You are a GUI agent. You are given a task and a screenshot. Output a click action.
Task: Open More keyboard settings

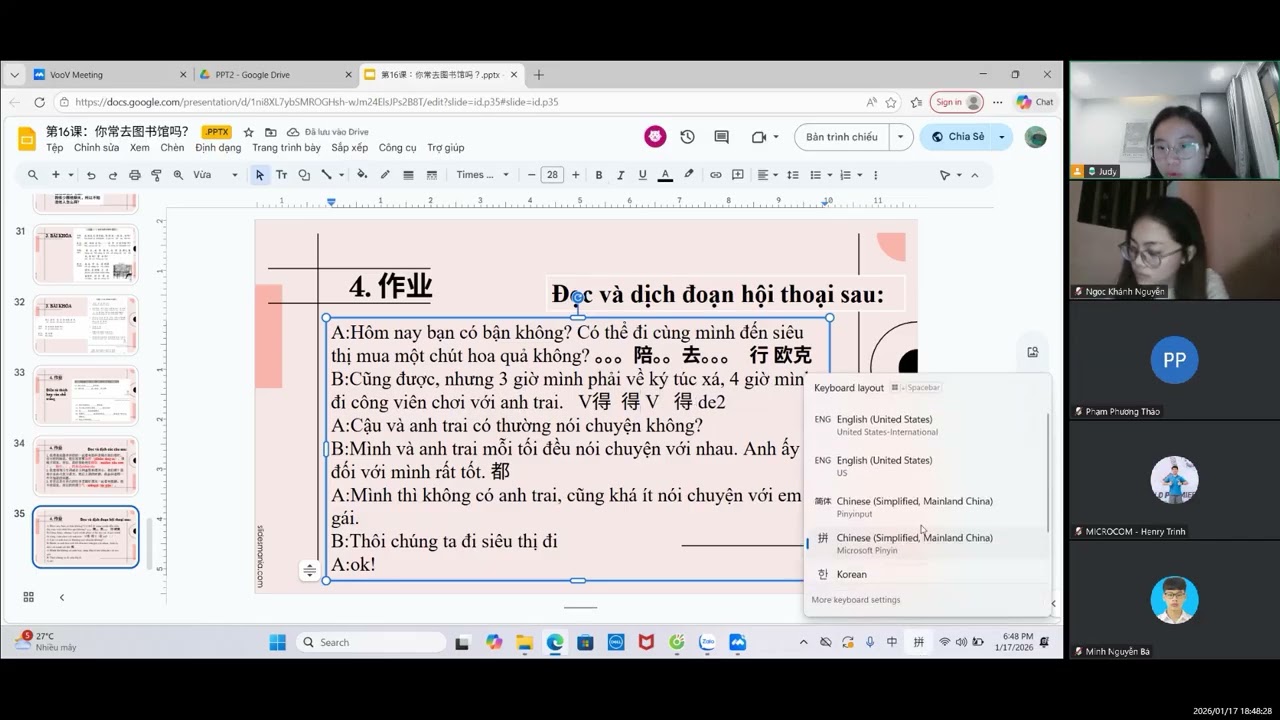[x=856, y=600]
